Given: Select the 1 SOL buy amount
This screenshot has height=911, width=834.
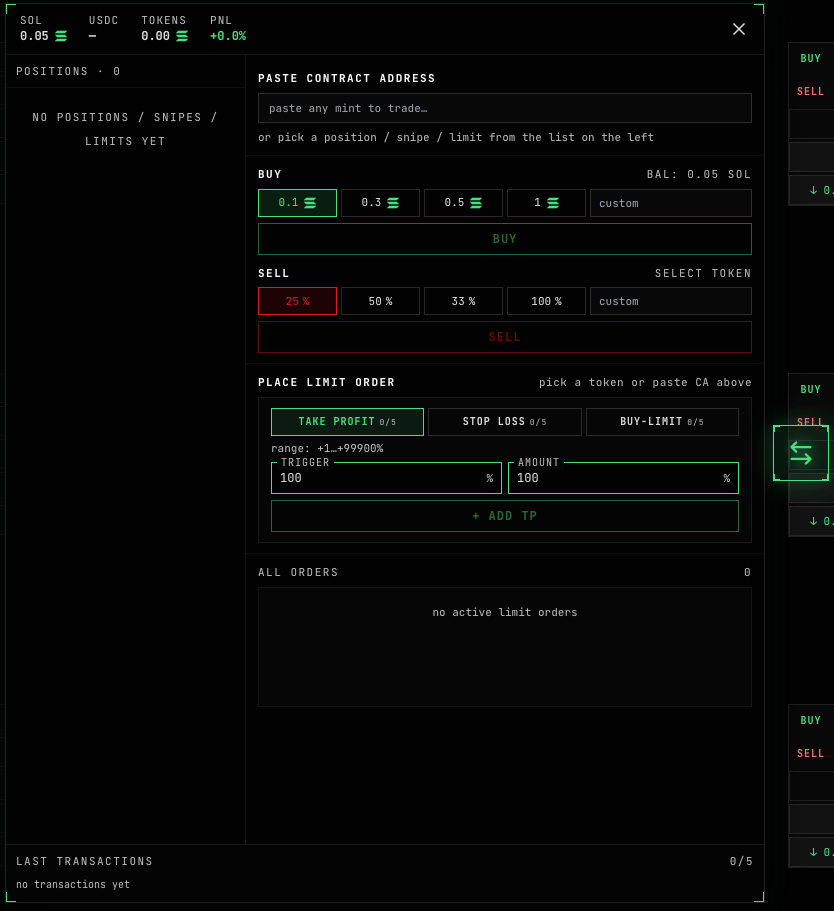Looking at the screenshot, I should [546, 203].
